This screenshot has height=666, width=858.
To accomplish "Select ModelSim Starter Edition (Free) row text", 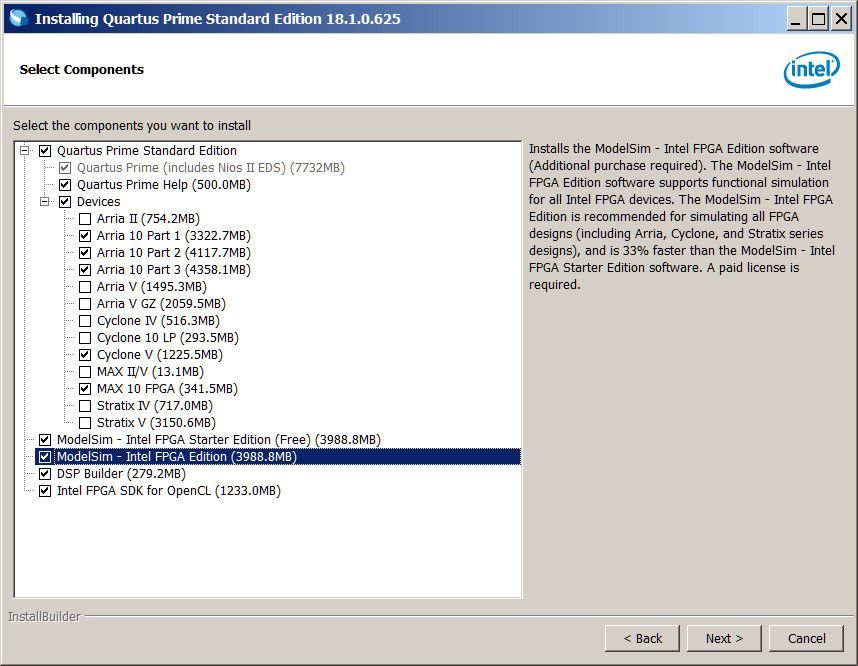I will point(219,439).
